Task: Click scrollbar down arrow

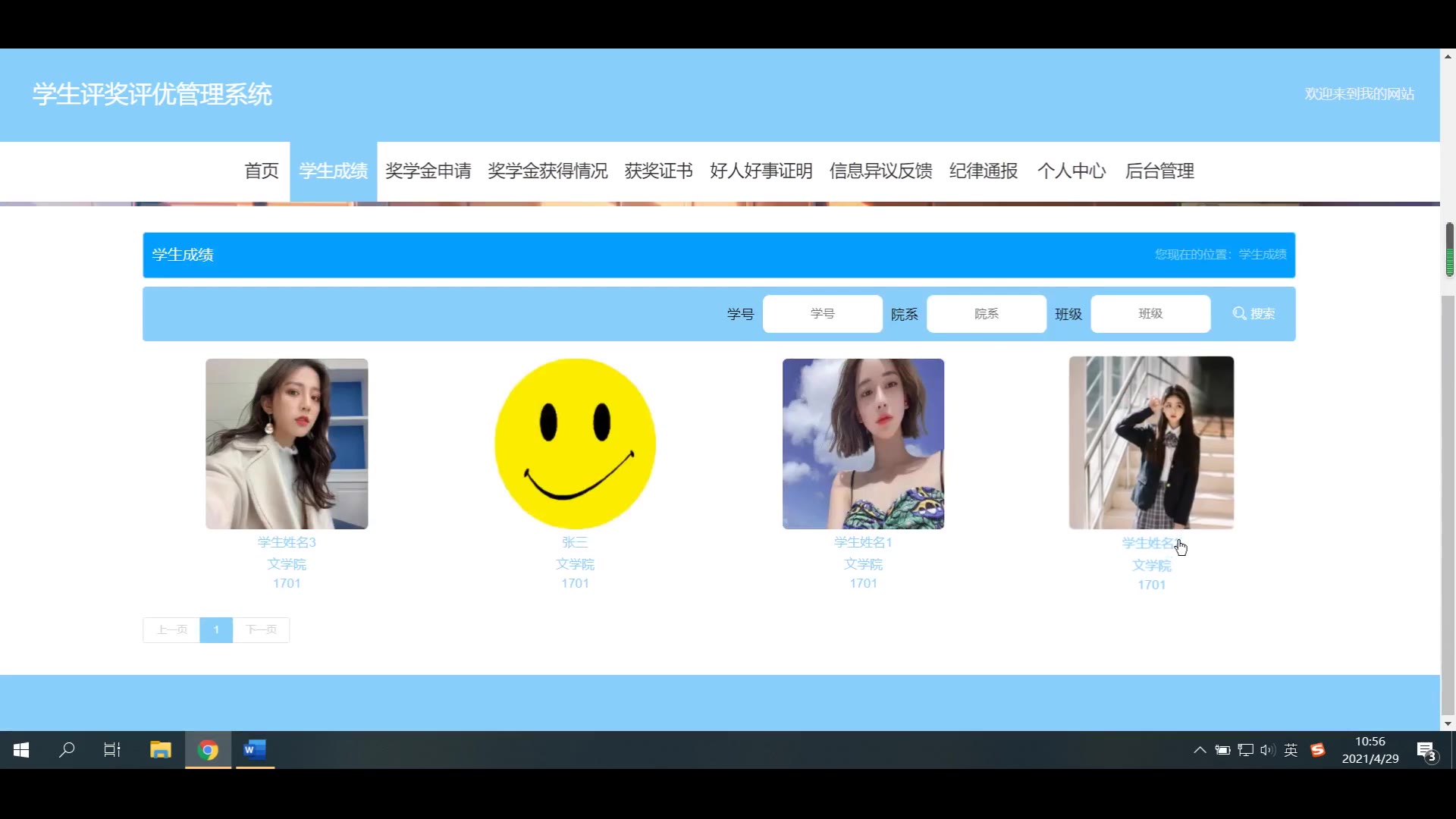Action: (x=1448, y=724)
